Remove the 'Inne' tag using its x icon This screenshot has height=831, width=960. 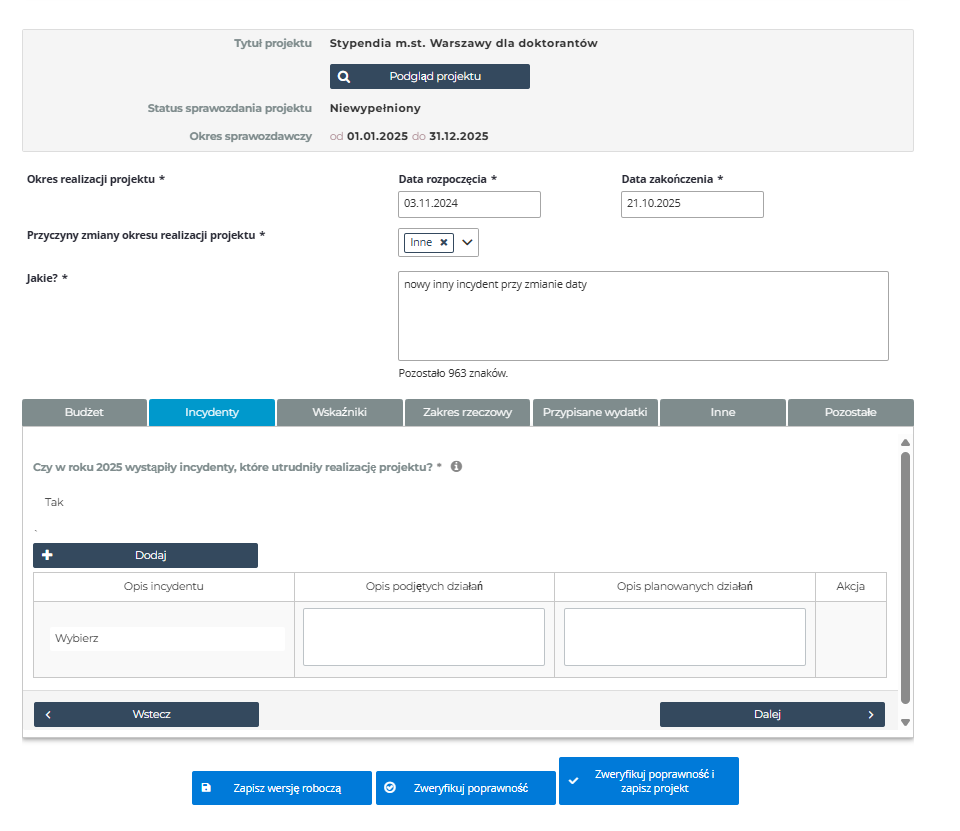click(443, 242)
